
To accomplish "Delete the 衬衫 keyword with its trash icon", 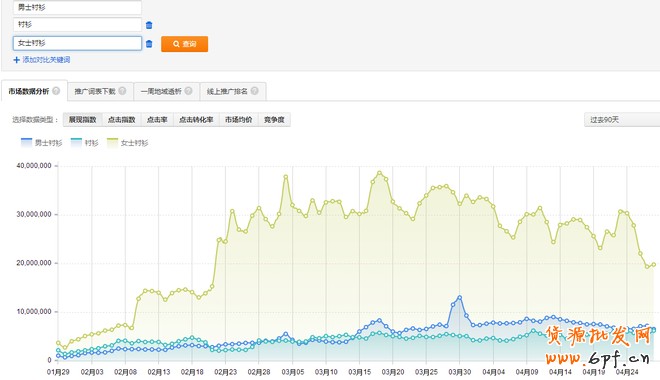I will coord(149,25).
